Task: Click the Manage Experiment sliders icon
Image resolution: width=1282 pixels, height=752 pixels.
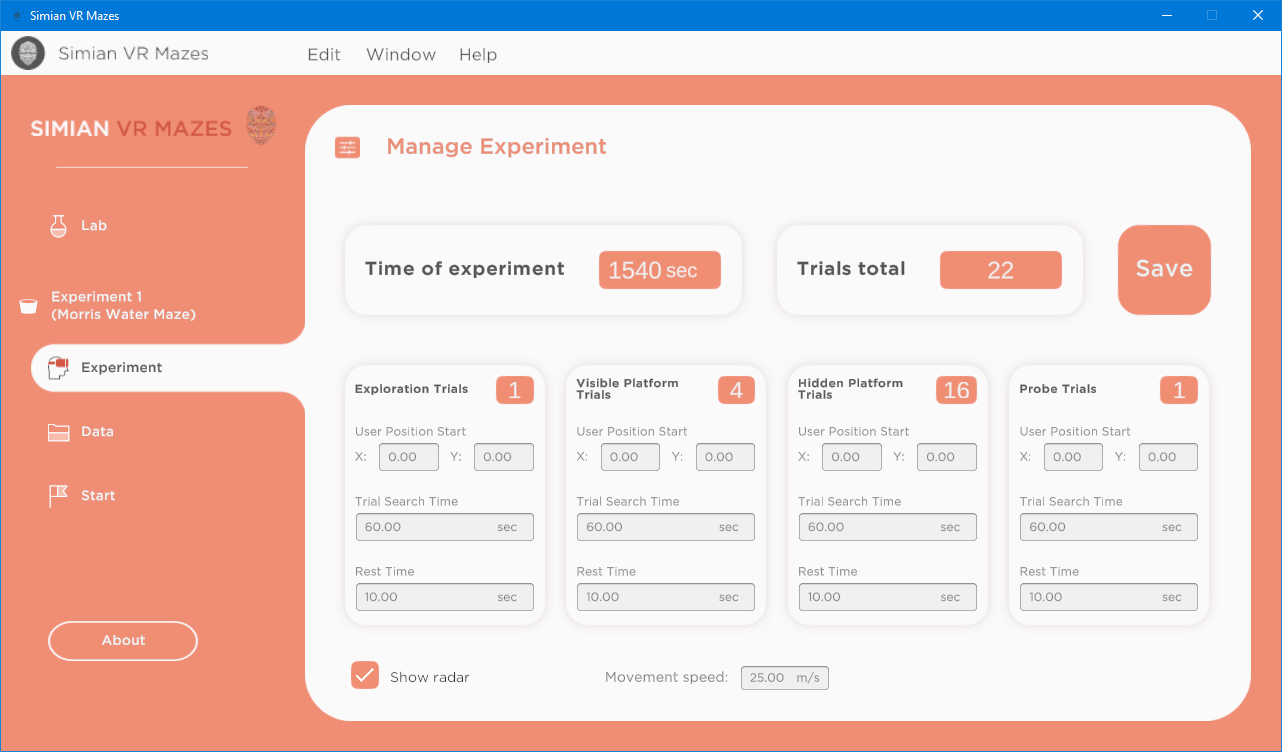Action: [x=347, y=148]
